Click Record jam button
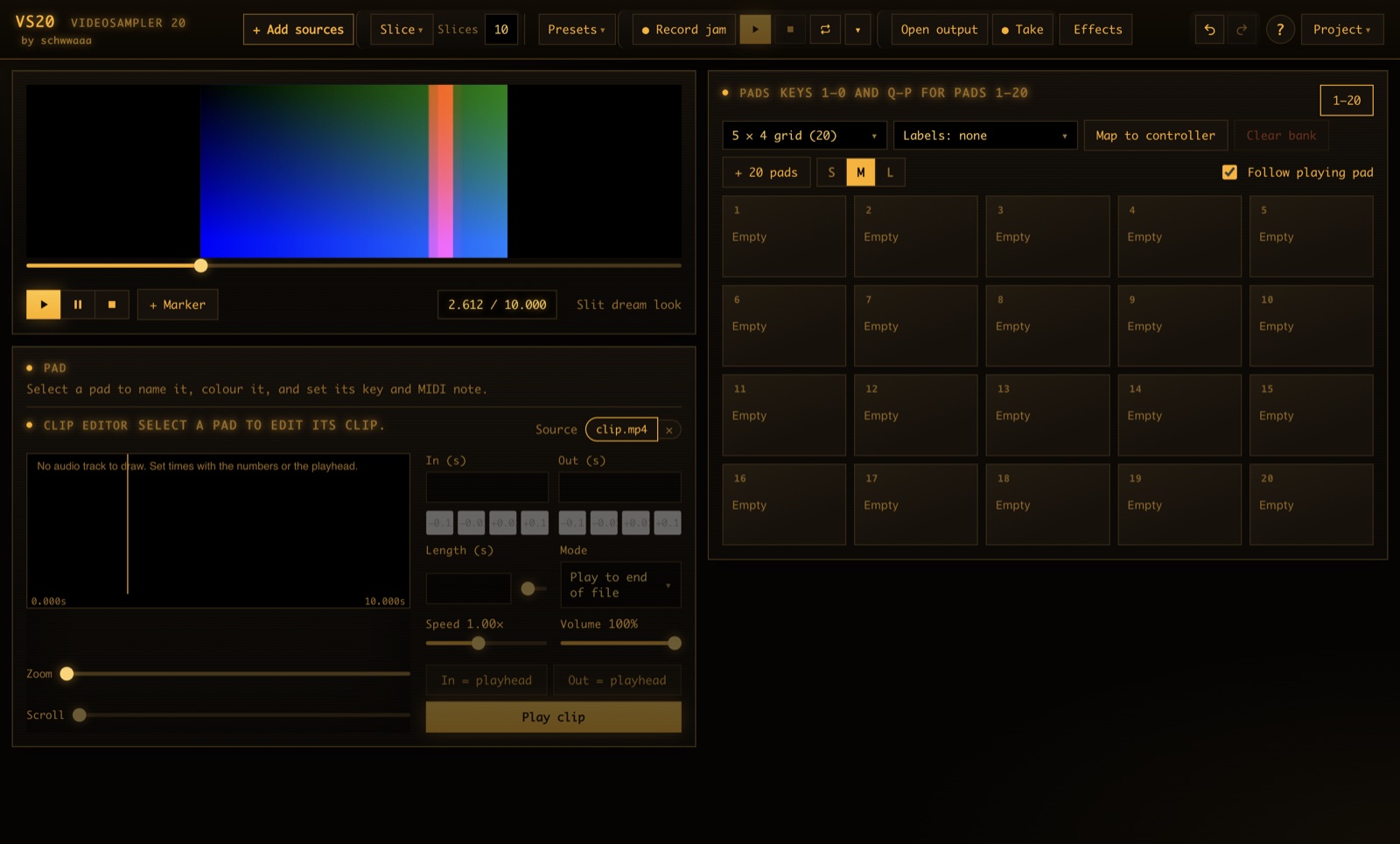The height and width of the screenshot is (844, 1400). pyautogui.click(x=684, y=30)
